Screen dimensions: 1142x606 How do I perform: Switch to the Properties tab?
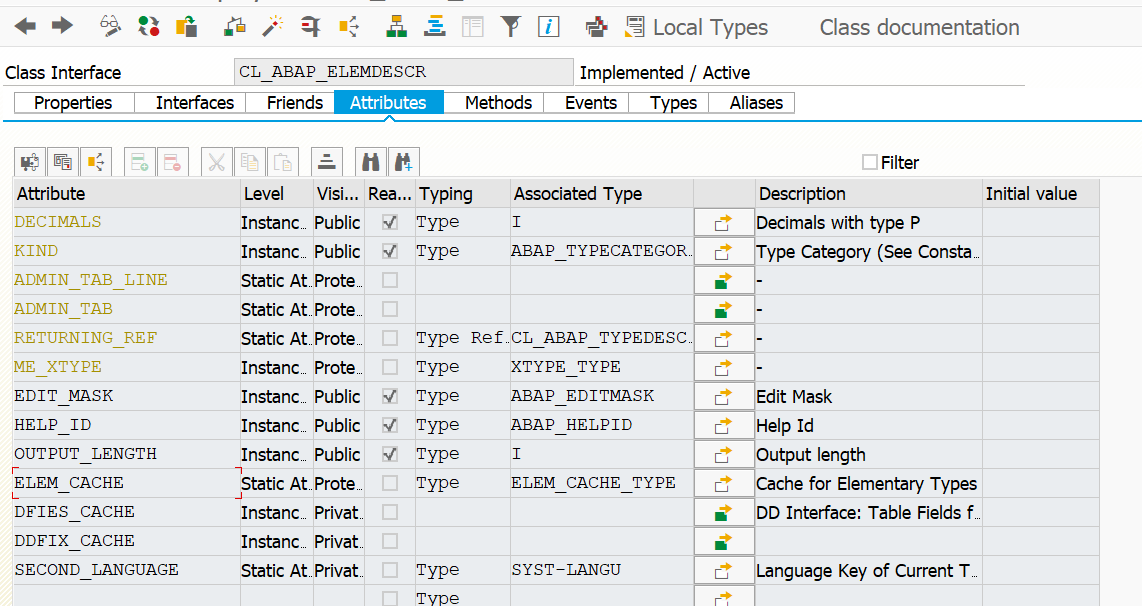74,103
